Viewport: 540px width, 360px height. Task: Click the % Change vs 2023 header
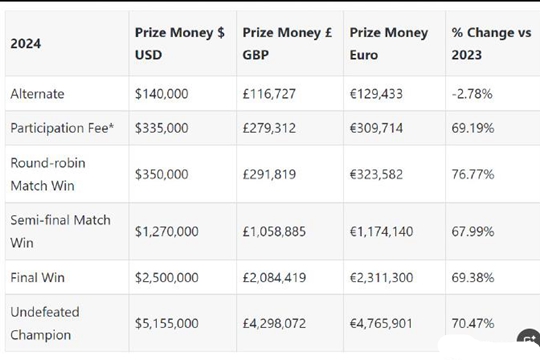(x=491, y=44)
